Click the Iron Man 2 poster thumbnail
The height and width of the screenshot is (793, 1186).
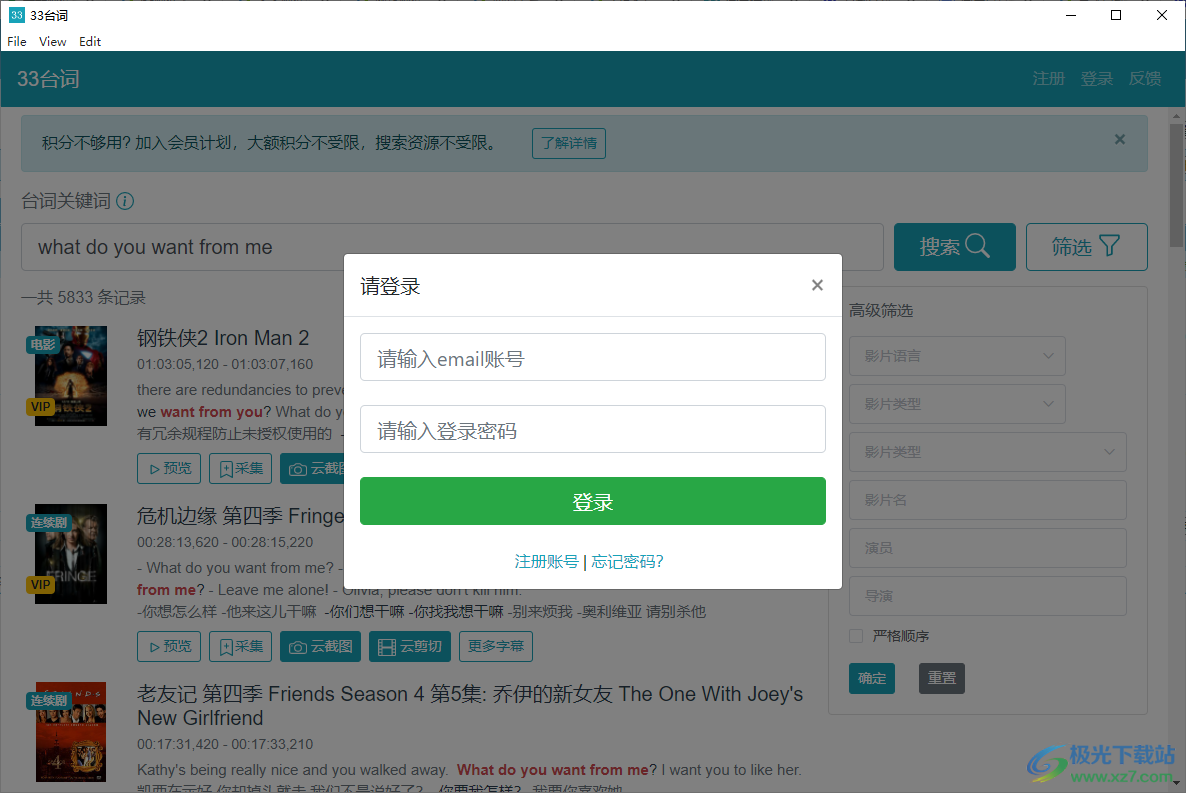(x=70, y=376)
